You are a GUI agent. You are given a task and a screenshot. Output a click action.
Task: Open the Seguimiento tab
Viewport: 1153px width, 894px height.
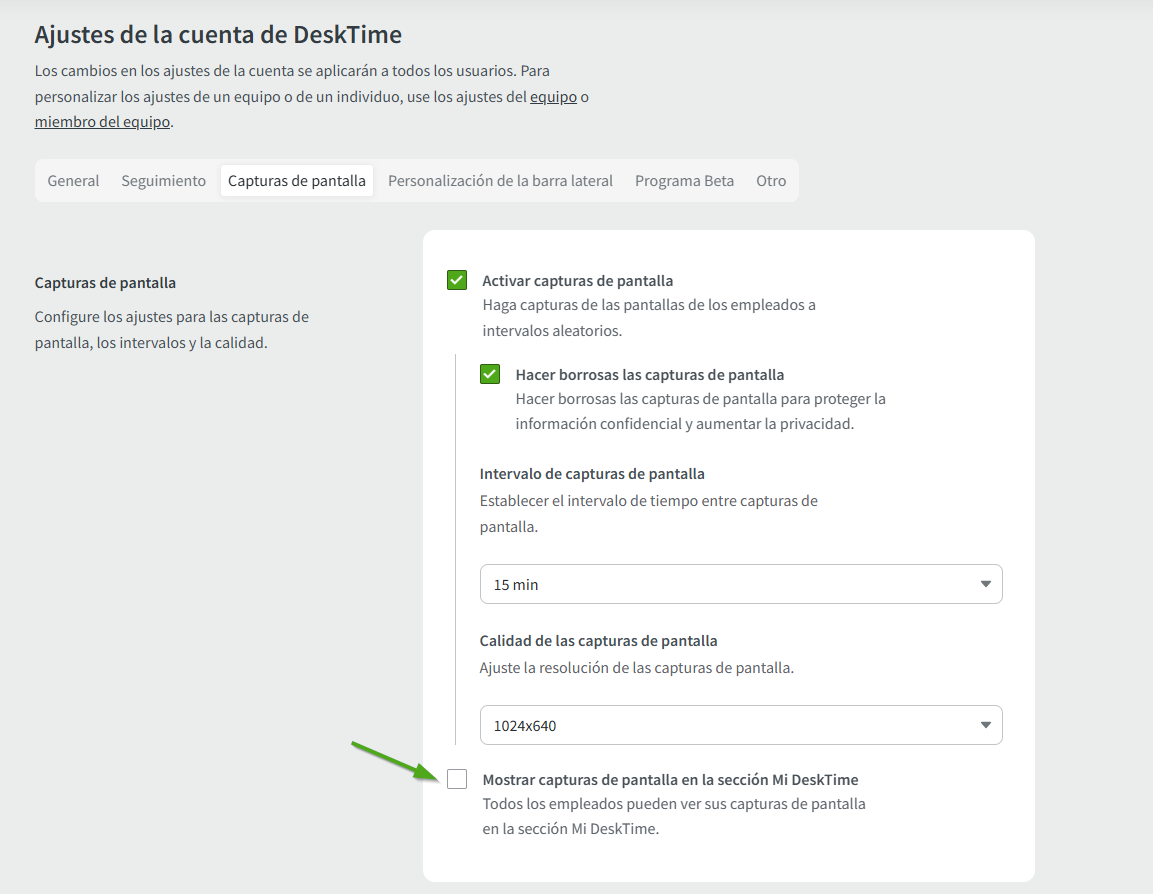coord(163,181)
